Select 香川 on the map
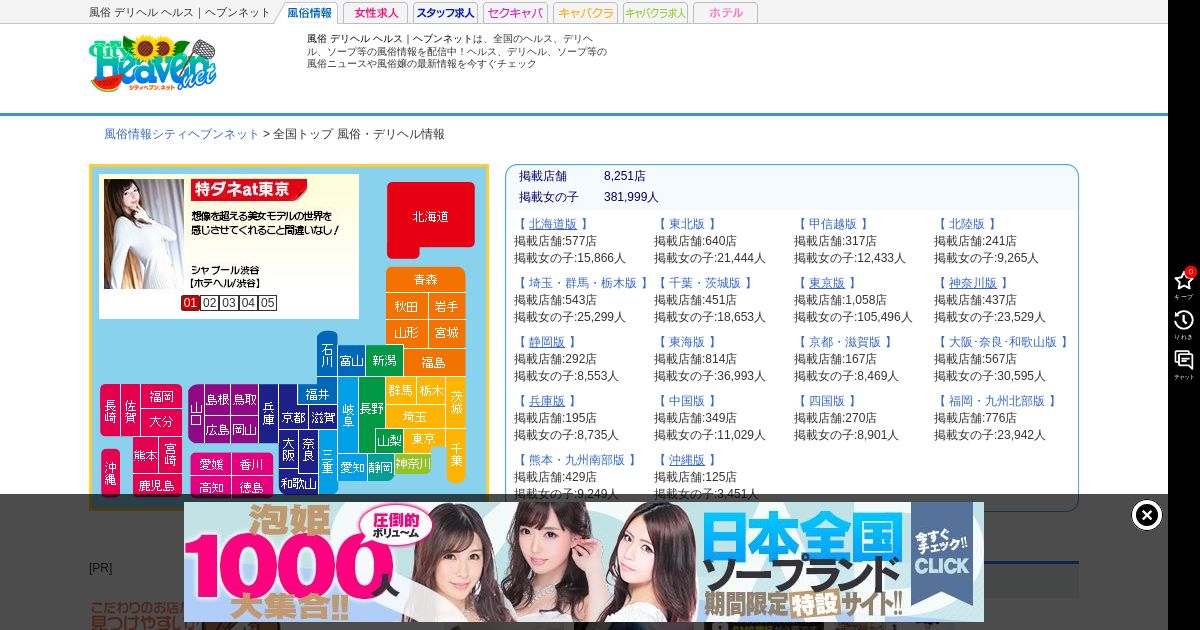Viewport: 1200px width, 630px height. click(x=252, y=464)
